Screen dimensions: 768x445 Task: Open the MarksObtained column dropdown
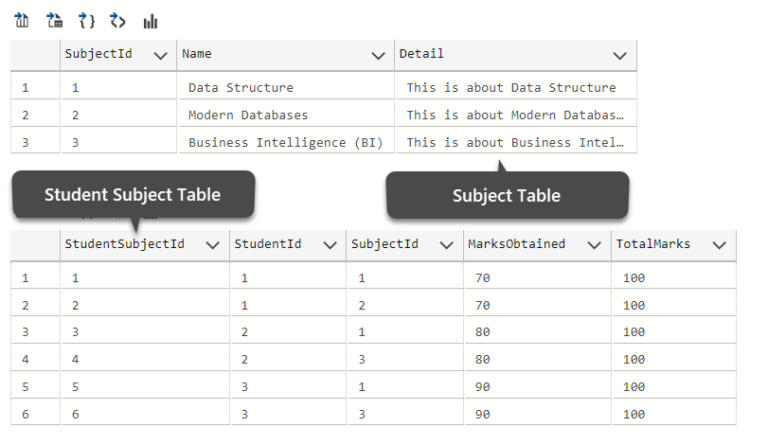pyautogui.click(x=594, y=245)
